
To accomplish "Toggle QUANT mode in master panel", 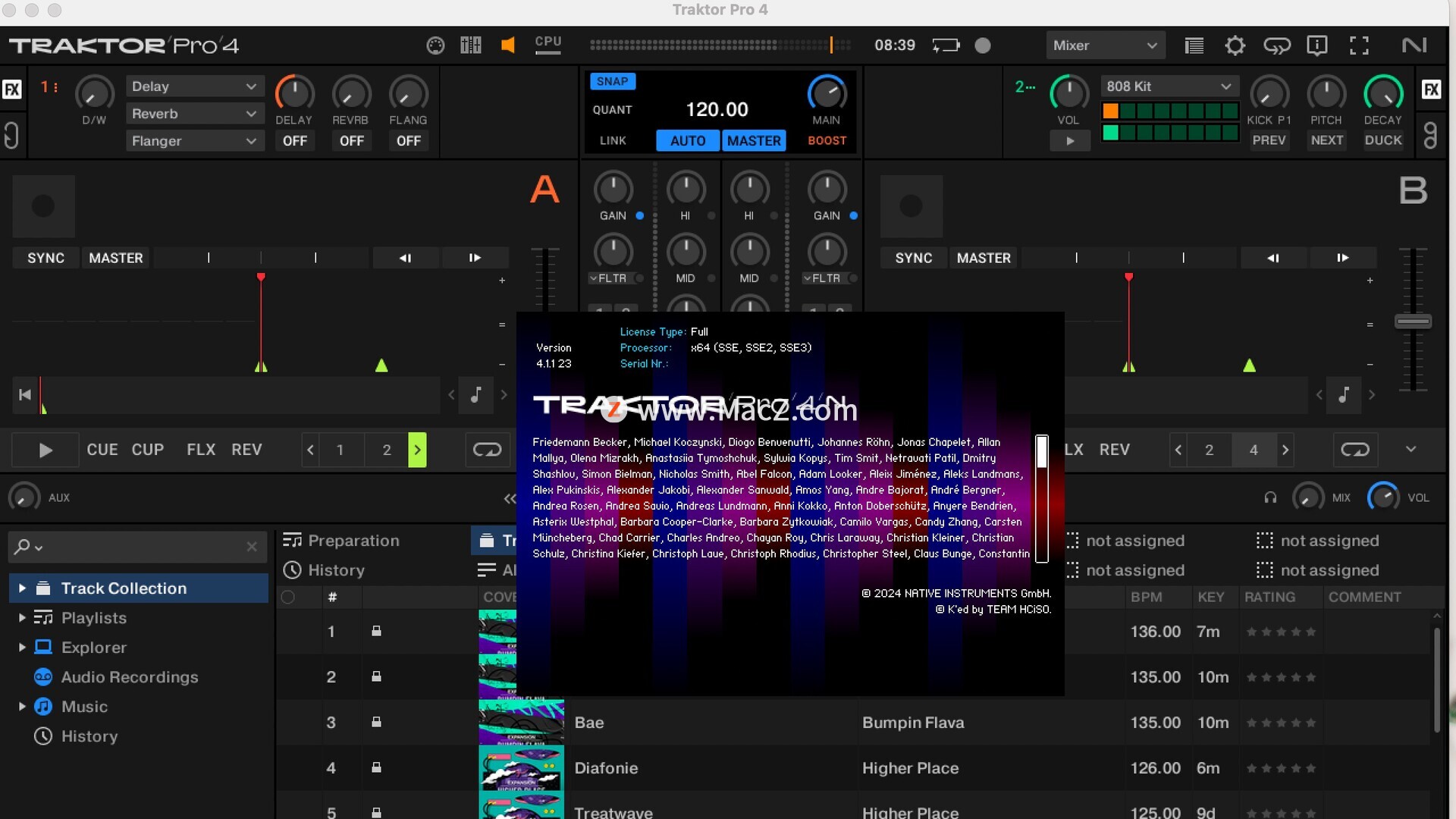I will click(x=612, y=110).
